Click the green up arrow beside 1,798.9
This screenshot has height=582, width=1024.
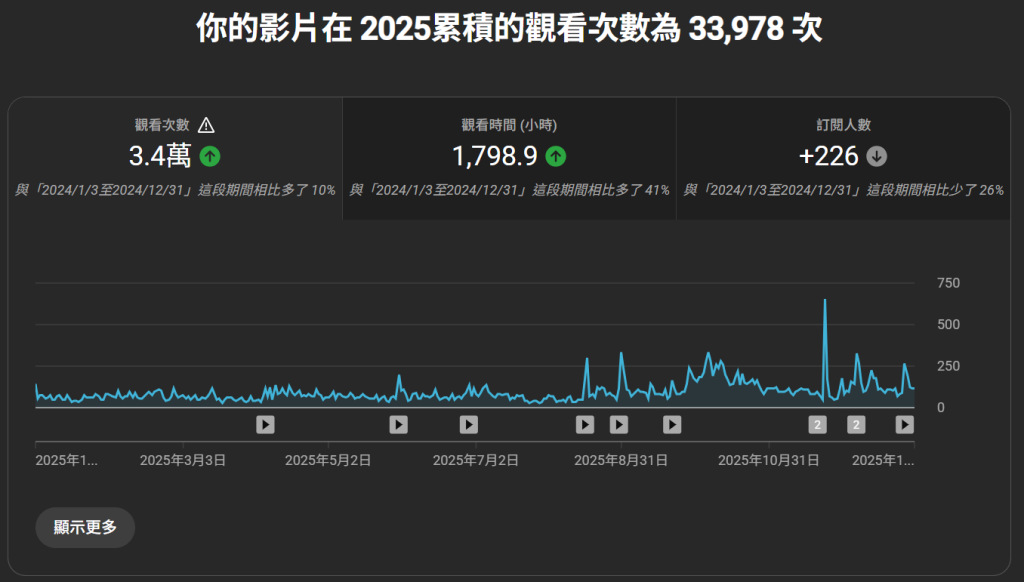click(x=556, y=156)
